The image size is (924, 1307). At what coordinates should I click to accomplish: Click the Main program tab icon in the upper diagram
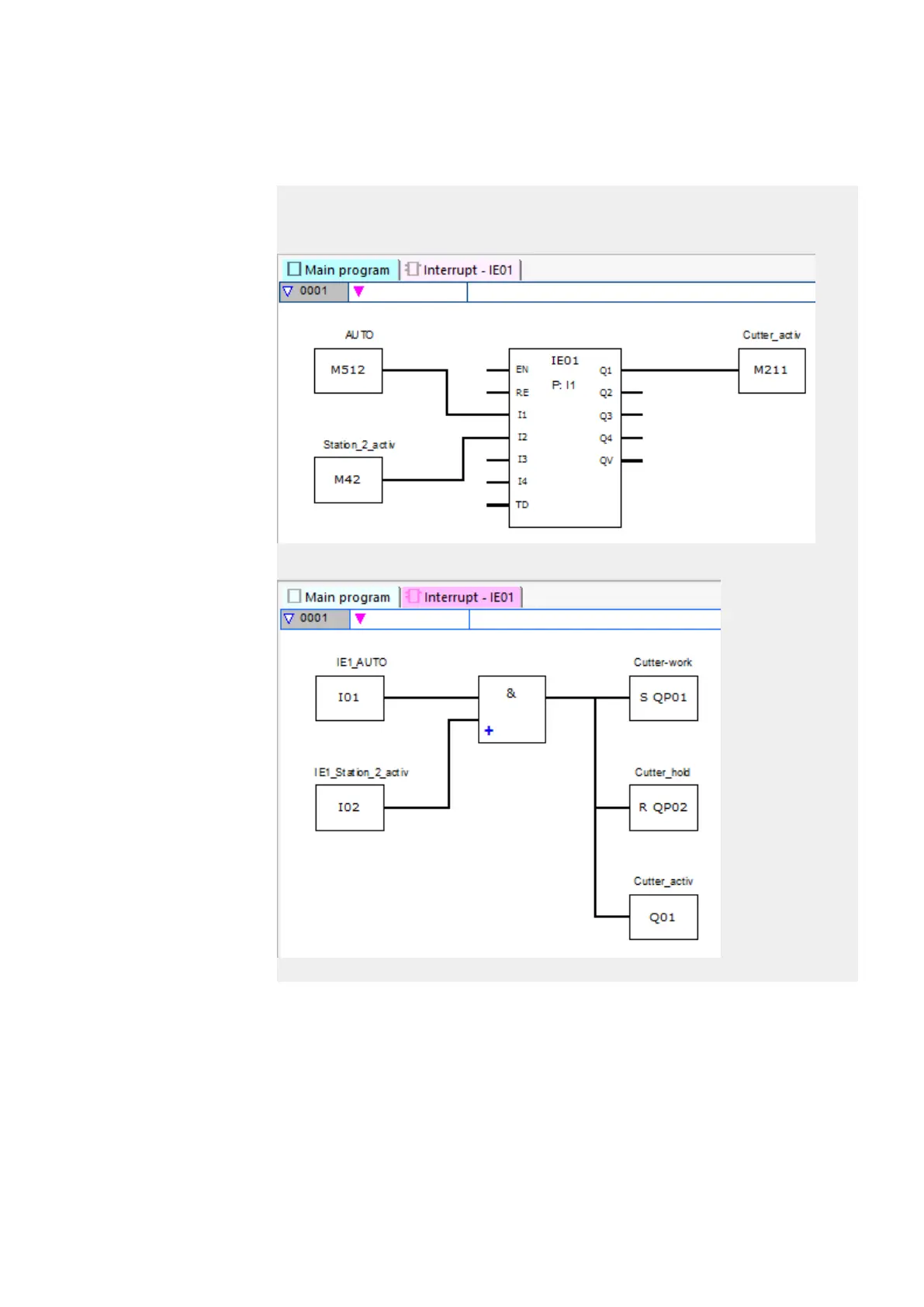coord(294,269)
